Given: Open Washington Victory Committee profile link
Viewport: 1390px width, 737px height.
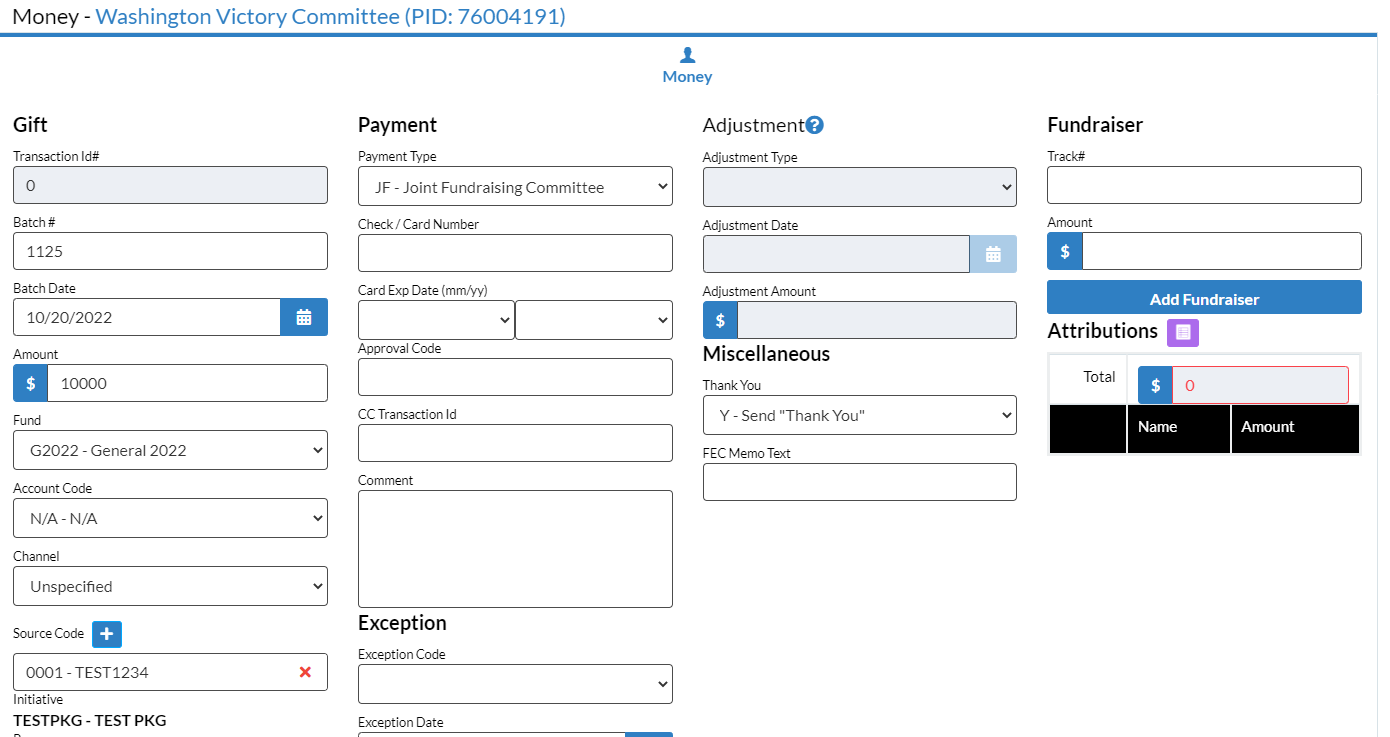Looking at the screenshot, I should click(x=330, y=16).
